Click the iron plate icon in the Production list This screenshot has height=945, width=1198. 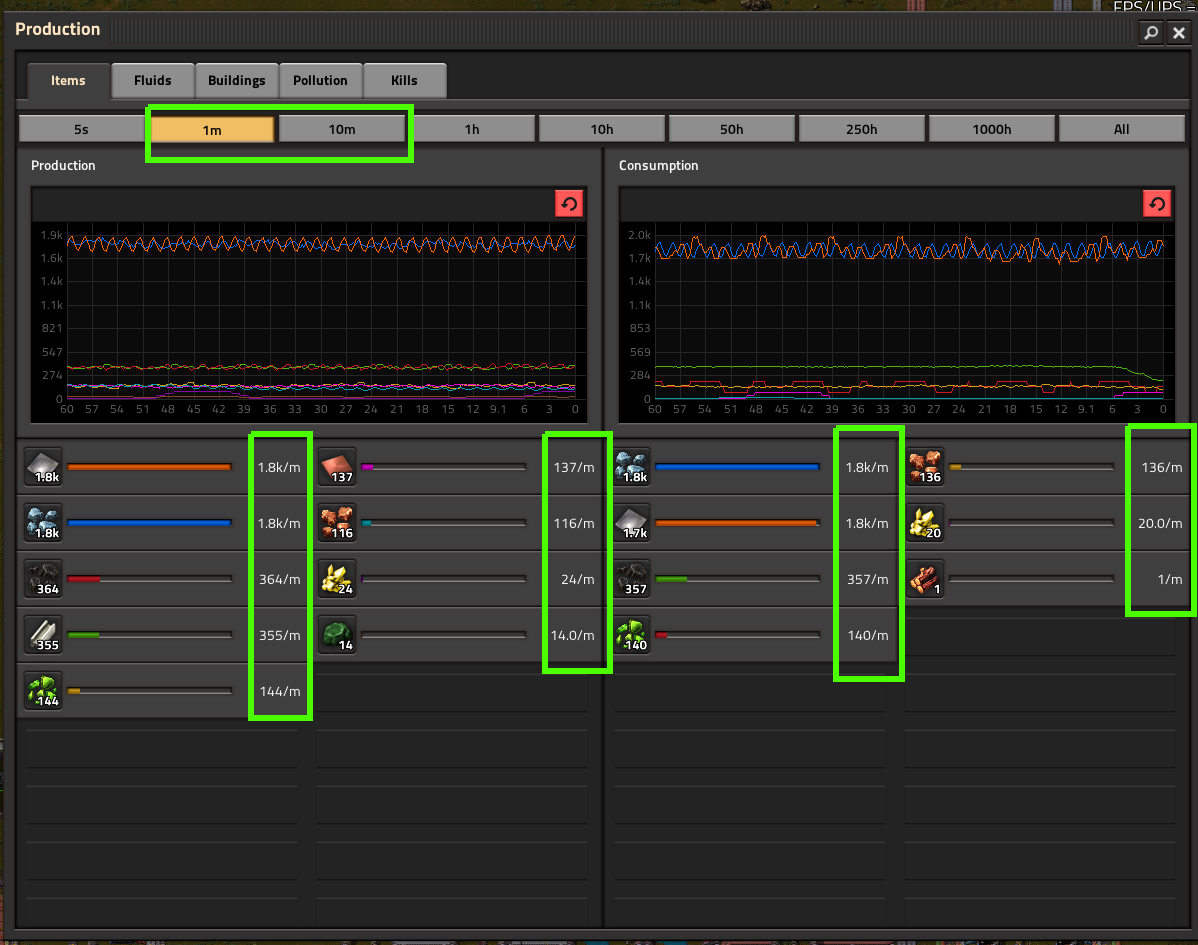(43, 467)
